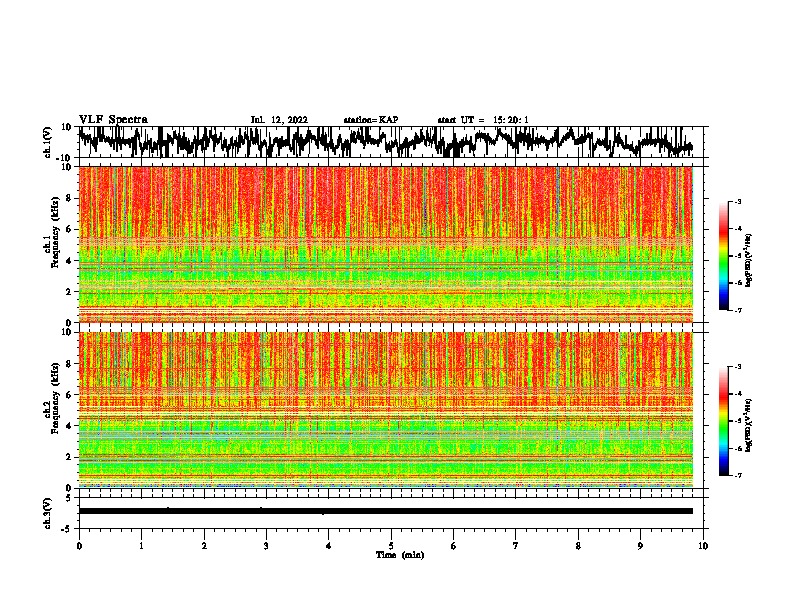
Task: Click the "4" kHz tick on ch.2 spectrogram
Action: tap(69, 426)
